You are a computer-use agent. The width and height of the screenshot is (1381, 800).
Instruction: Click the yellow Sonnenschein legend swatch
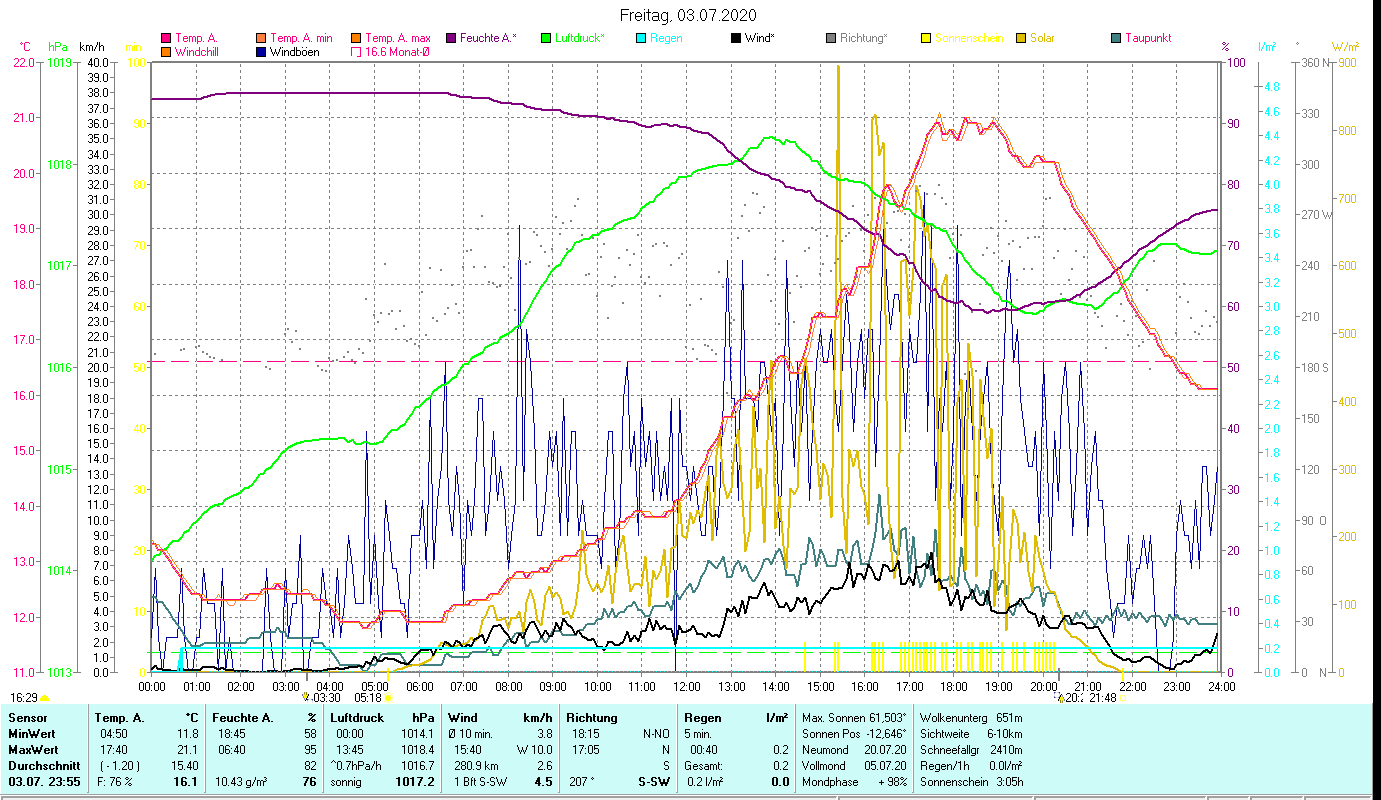click(926, 38)
